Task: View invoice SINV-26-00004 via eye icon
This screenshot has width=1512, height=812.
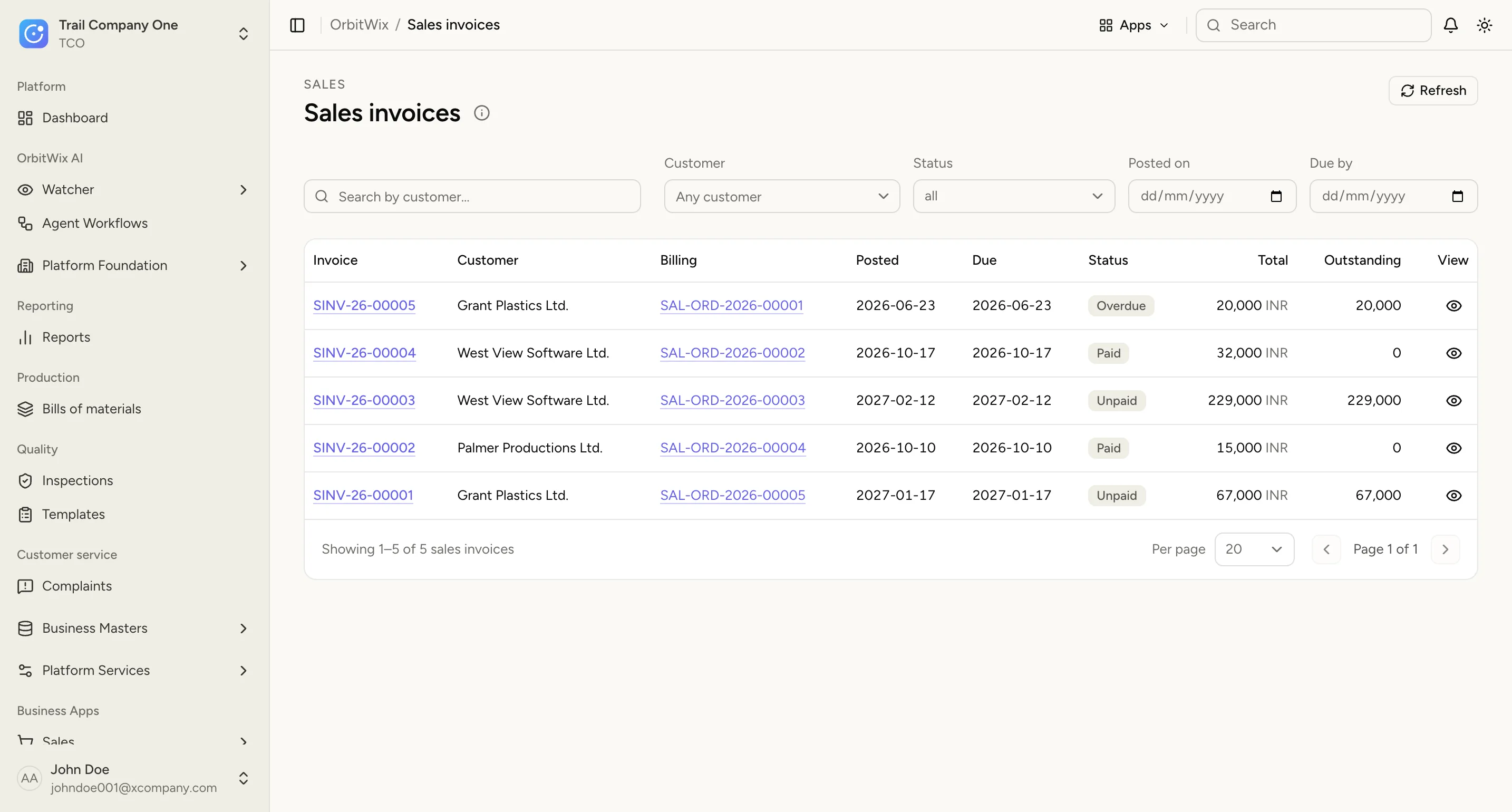Action: coord(1453,353)
